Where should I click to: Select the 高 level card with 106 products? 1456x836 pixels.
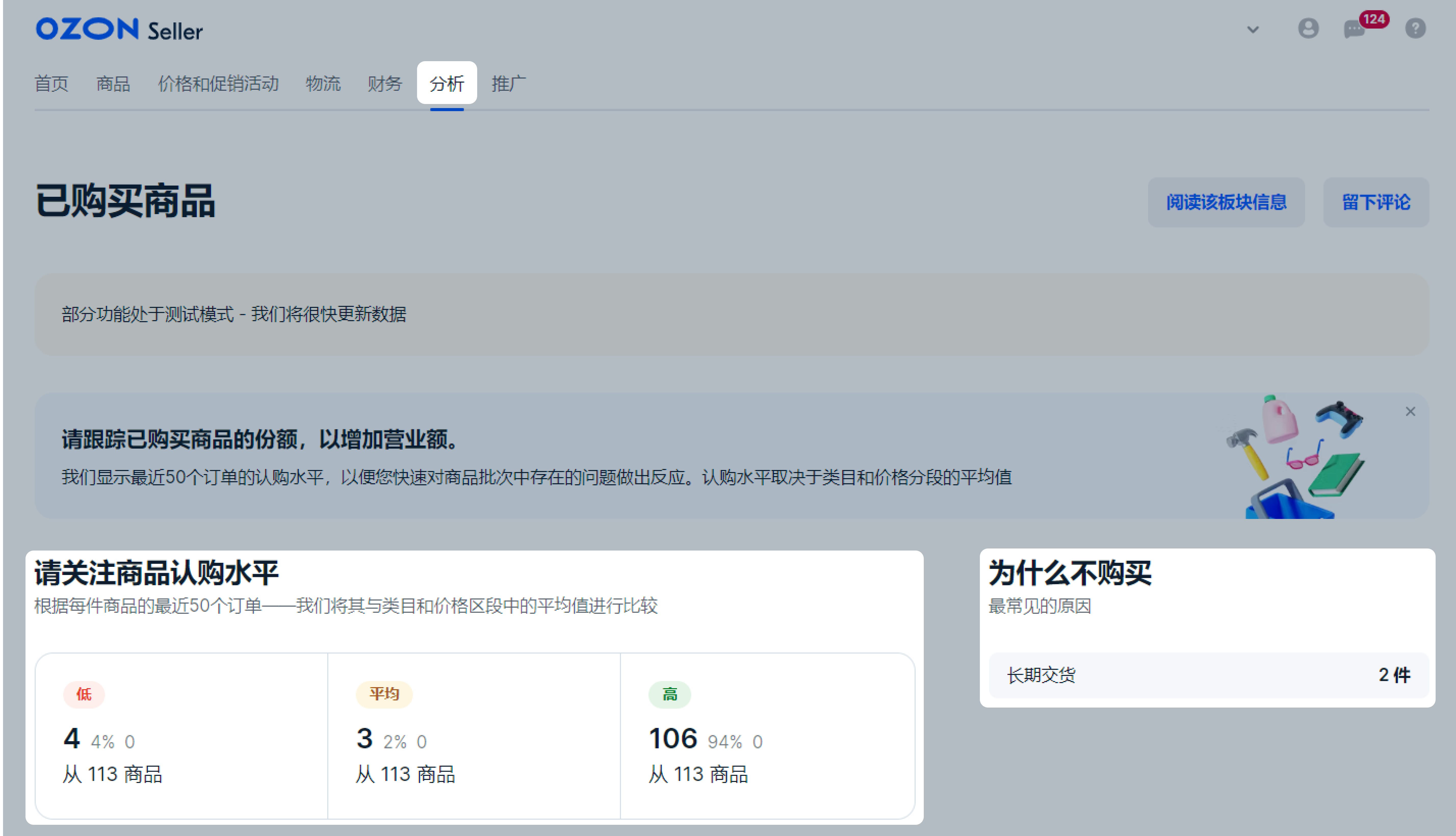[768, 736]
